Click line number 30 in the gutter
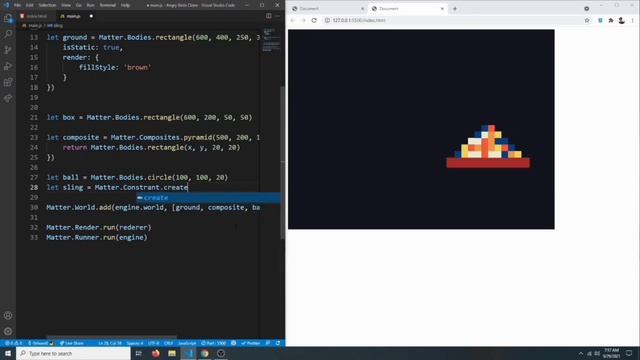The image size is (640, 360). coord(33,207)
